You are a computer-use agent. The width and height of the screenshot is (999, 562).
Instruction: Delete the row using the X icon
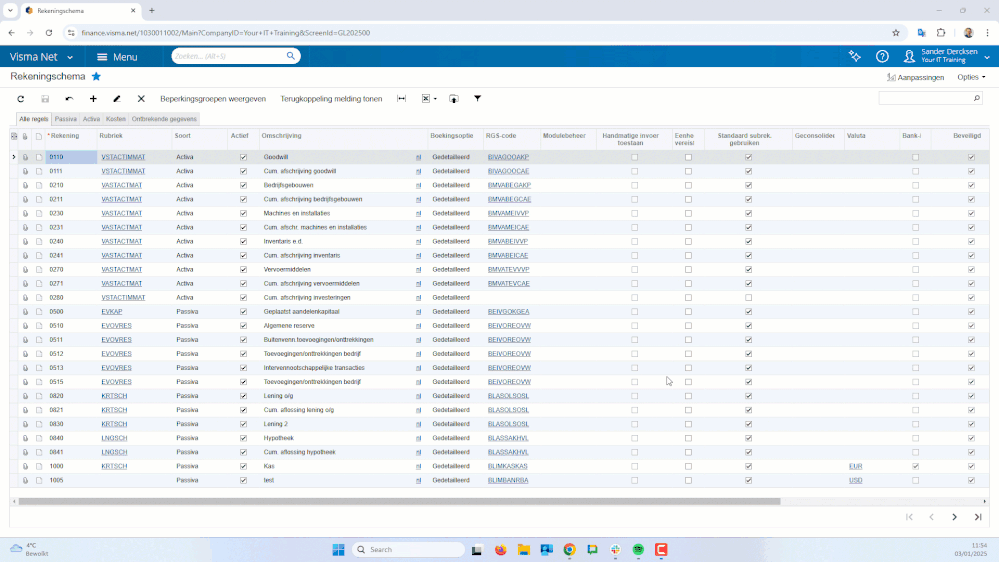pyautogui.click(x=141, y=99)
